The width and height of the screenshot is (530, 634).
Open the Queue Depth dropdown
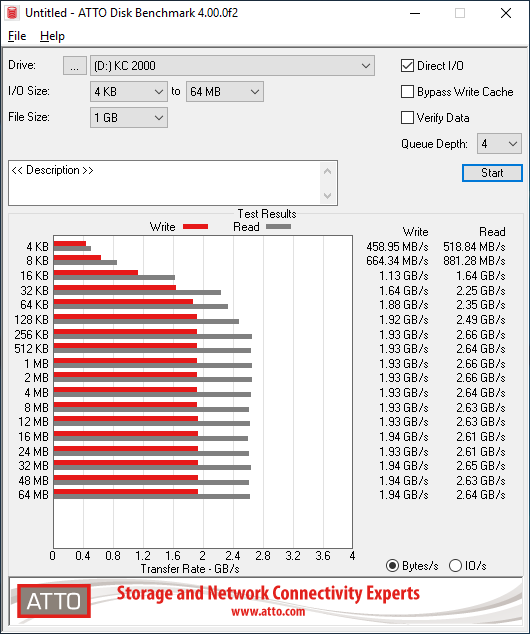click(x=499, y=144)
